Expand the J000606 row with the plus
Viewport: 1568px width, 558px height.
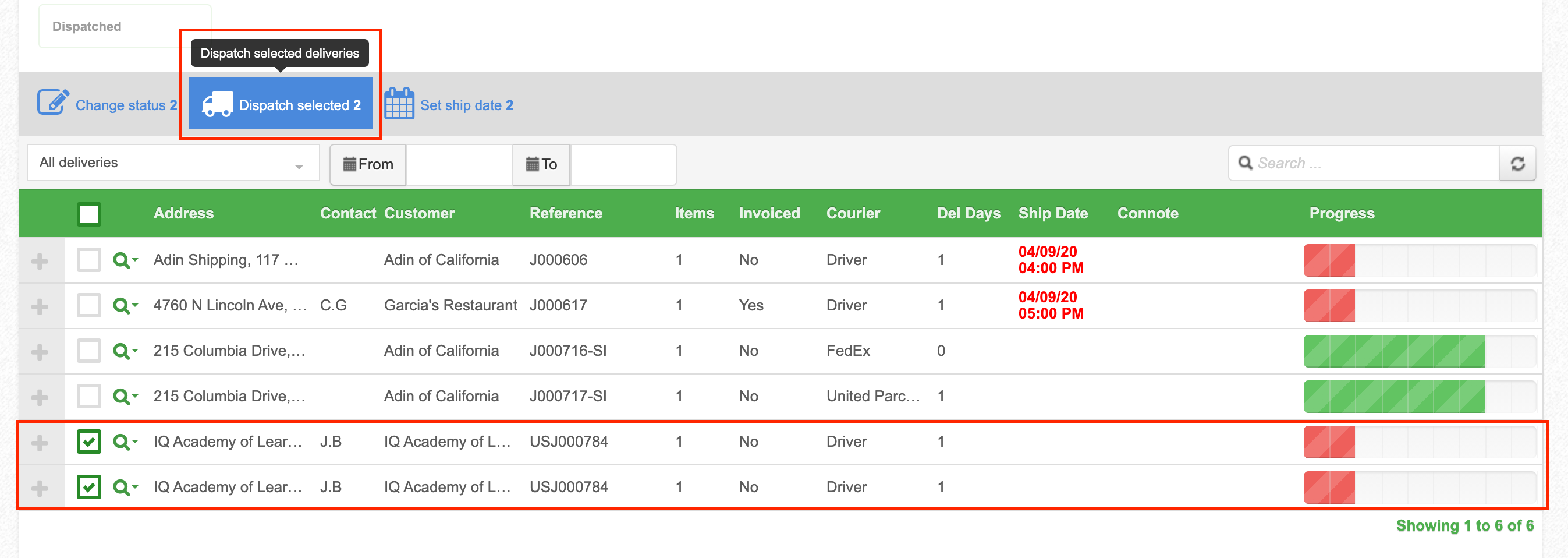point(40,262)
